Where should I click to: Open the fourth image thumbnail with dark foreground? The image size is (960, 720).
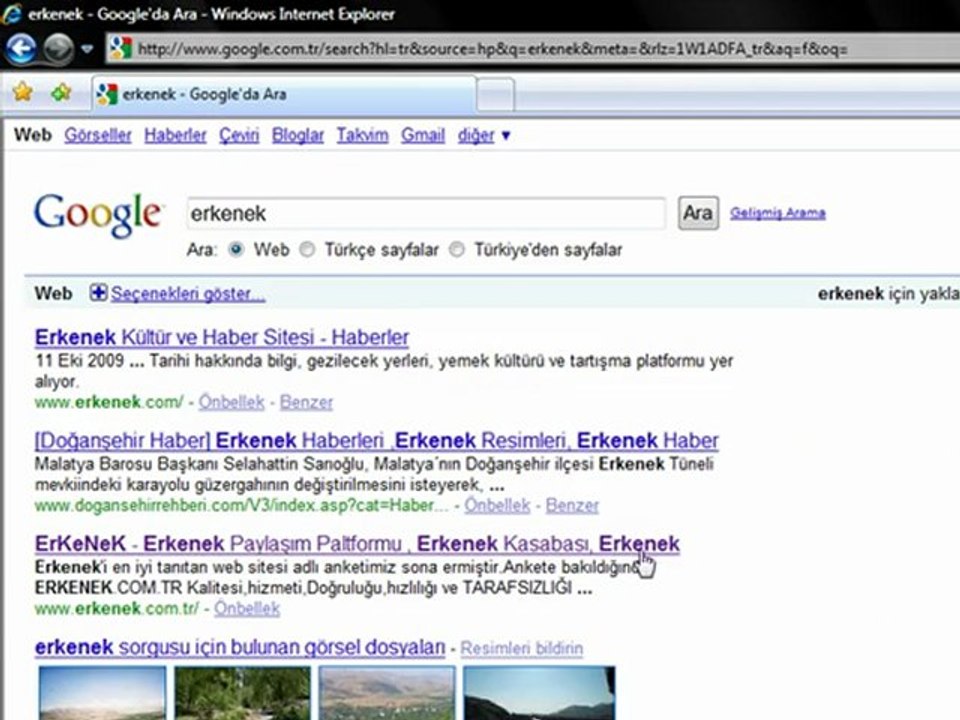[539, 693]
